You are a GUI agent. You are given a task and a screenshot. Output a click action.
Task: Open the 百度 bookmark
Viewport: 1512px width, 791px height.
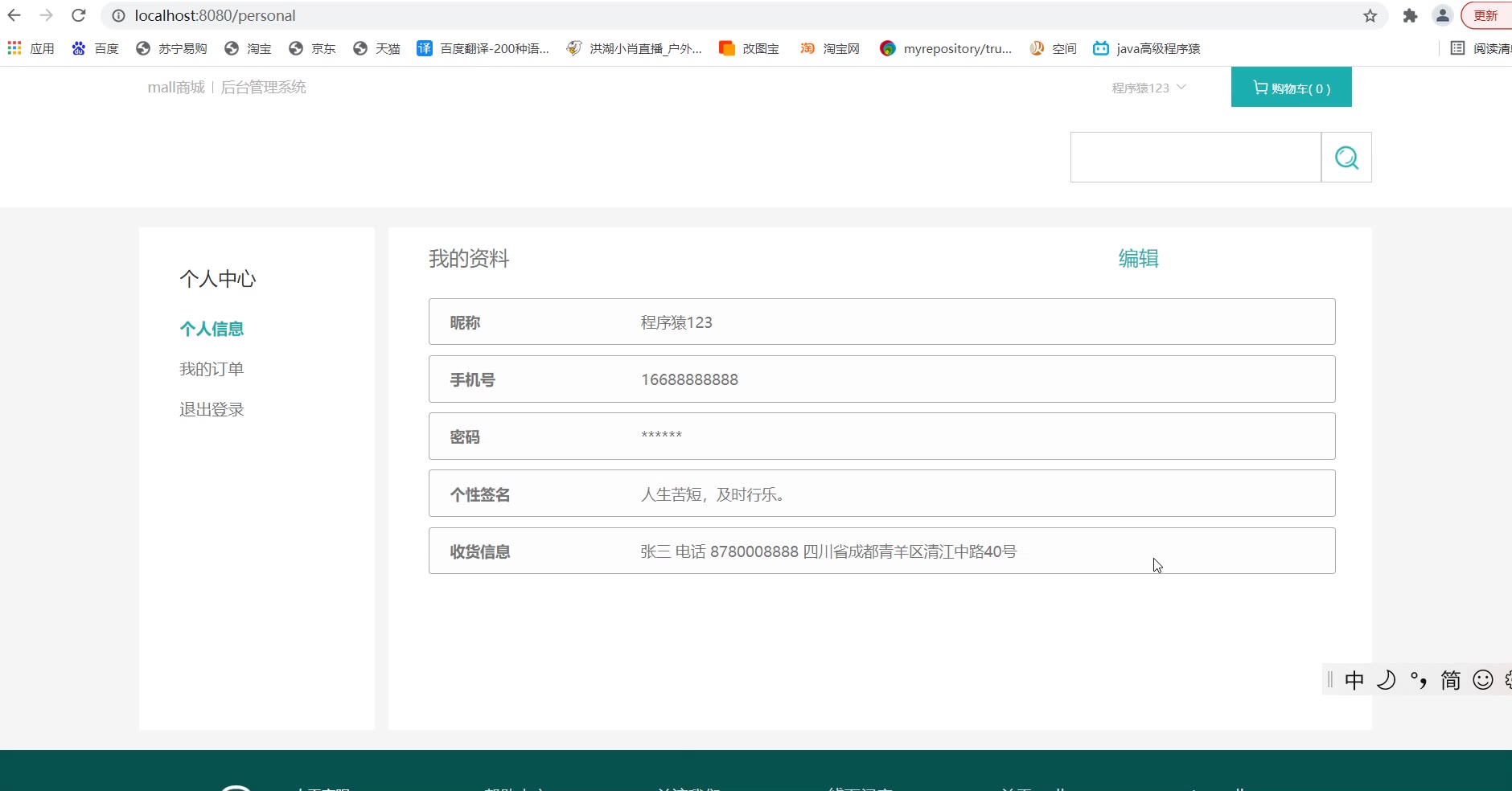click(x=96, y=48)
